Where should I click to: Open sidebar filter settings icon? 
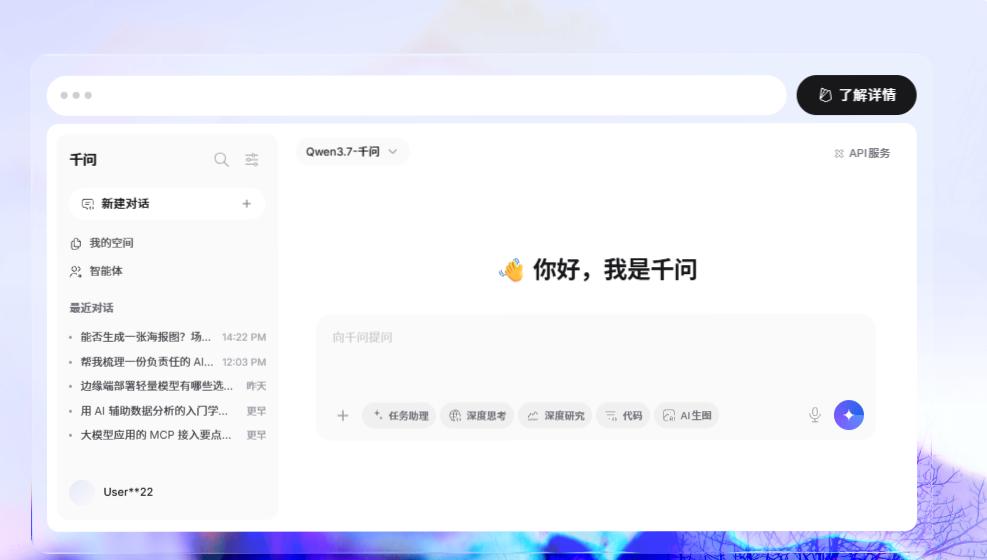click(x=252, y=160)
